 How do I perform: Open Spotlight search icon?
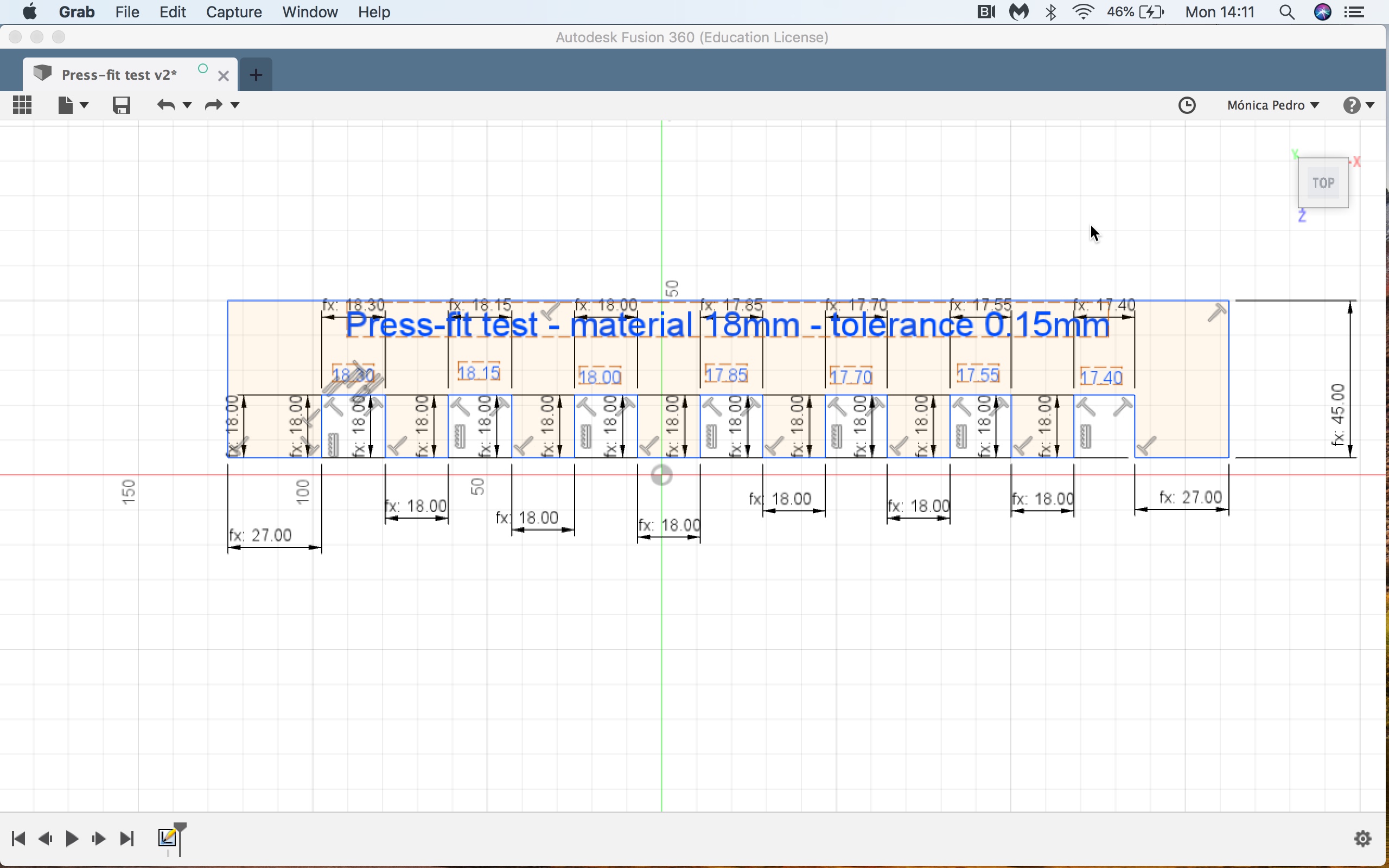point(1287,12)
